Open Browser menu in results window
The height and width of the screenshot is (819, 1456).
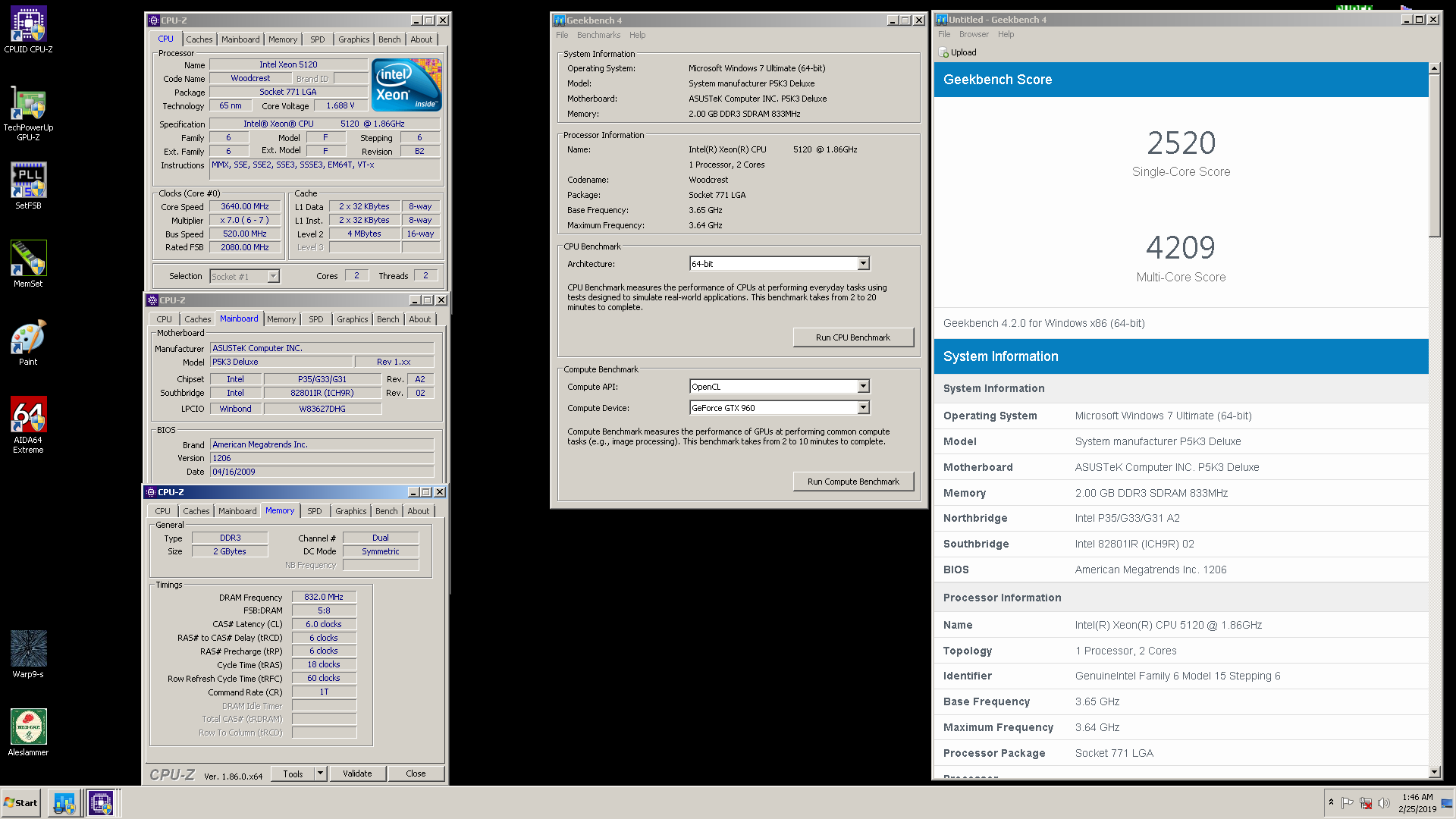click(x=974, y=34)
